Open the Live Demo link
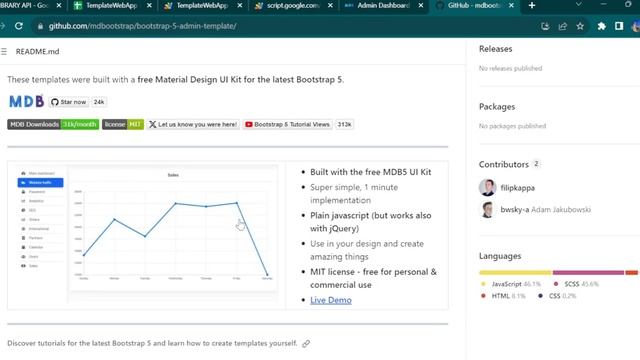The image size is (640, 360). pos(331,300)
